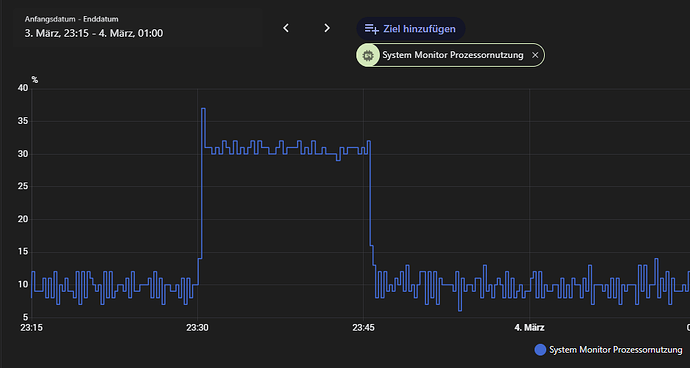Screen dimensions: 690x368
Task: Click the 40 value on y-axis
Action: click(x=24, y=88)
